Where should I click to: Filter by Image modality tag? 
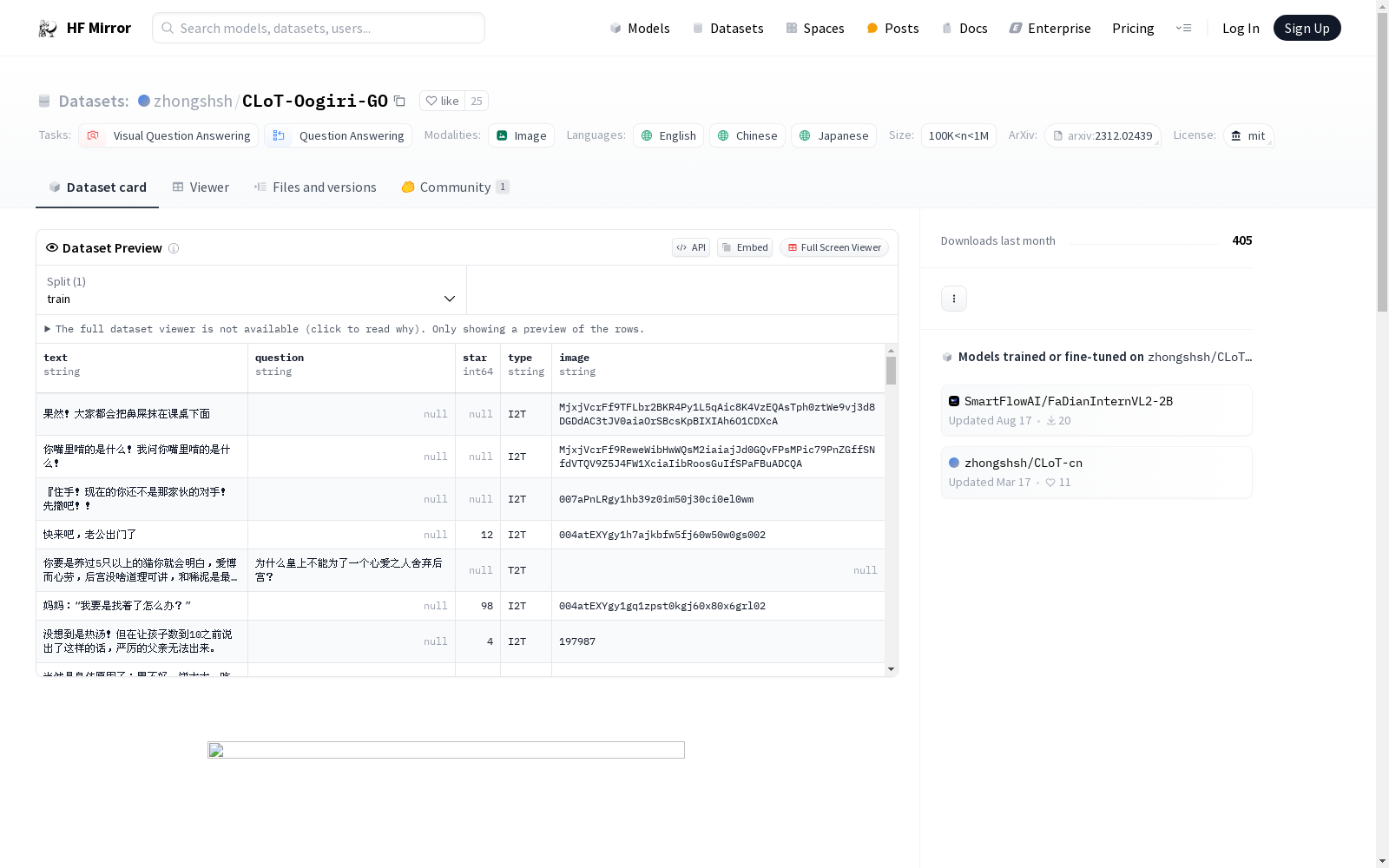click(521, 135)
